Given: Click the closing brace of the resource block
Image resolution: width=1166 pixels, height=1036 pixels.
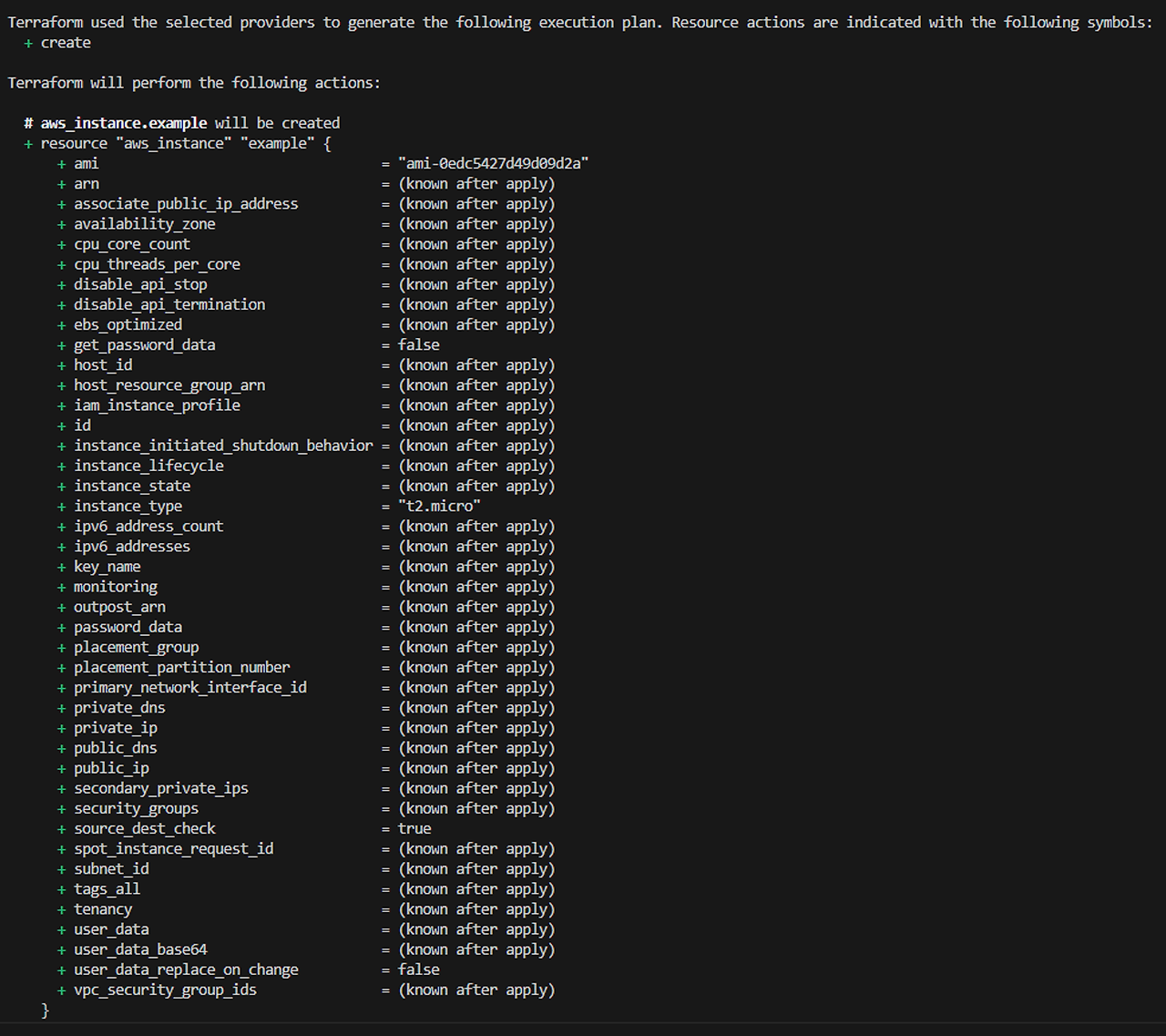Looking at the screenshot, I should [45, 1010].
